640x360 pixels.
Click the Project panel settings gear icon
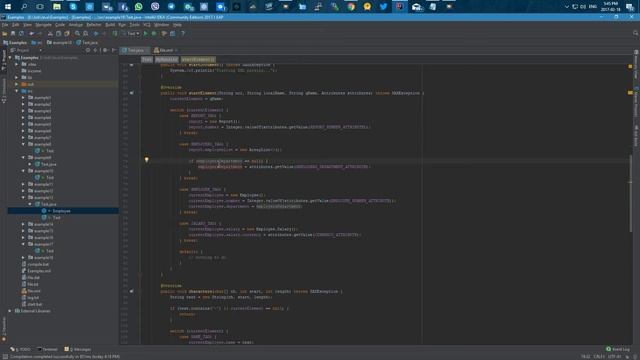[105, 50]
